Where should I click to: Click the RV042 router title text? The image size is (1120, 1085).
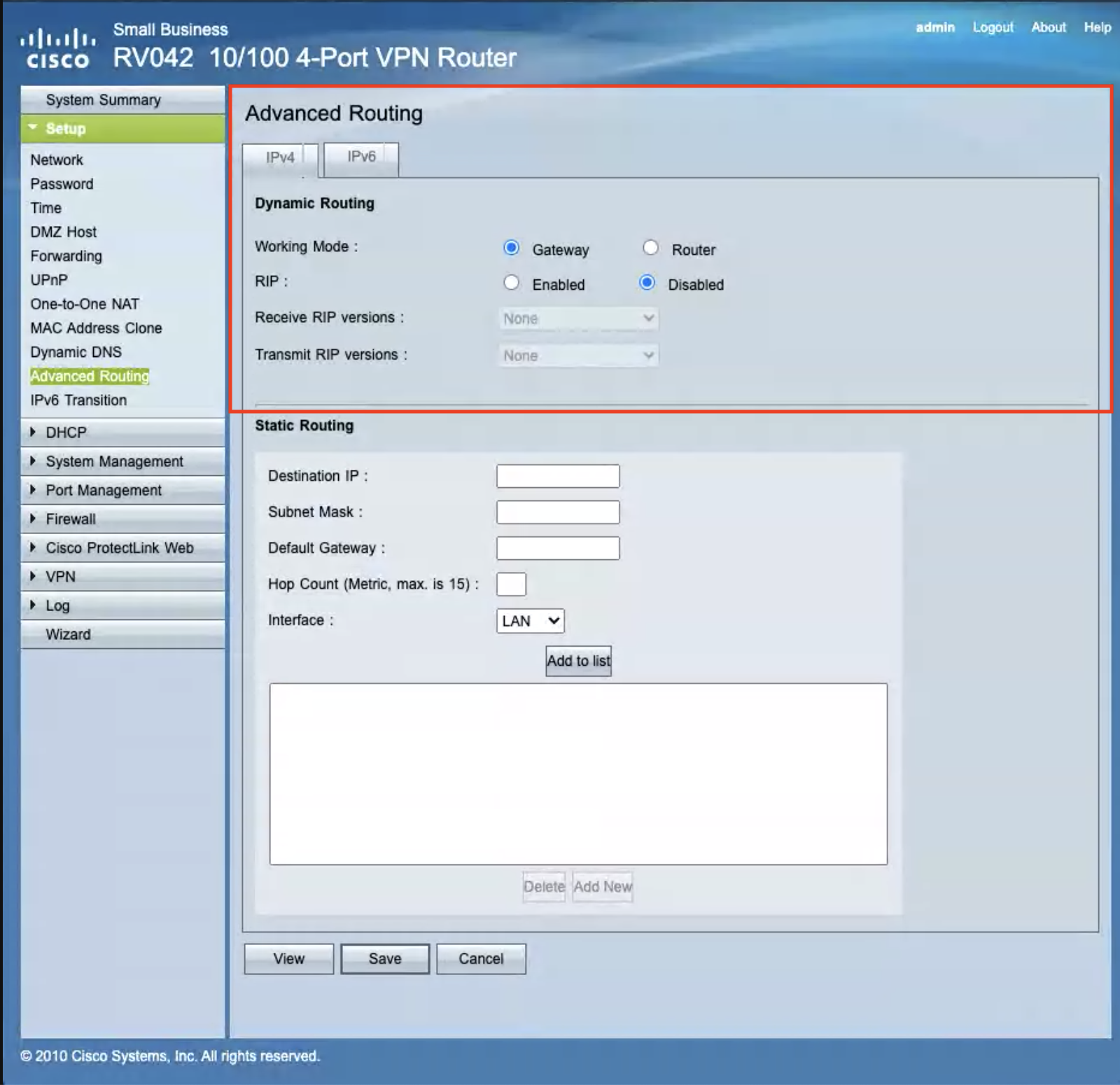[x=315, y=57]
